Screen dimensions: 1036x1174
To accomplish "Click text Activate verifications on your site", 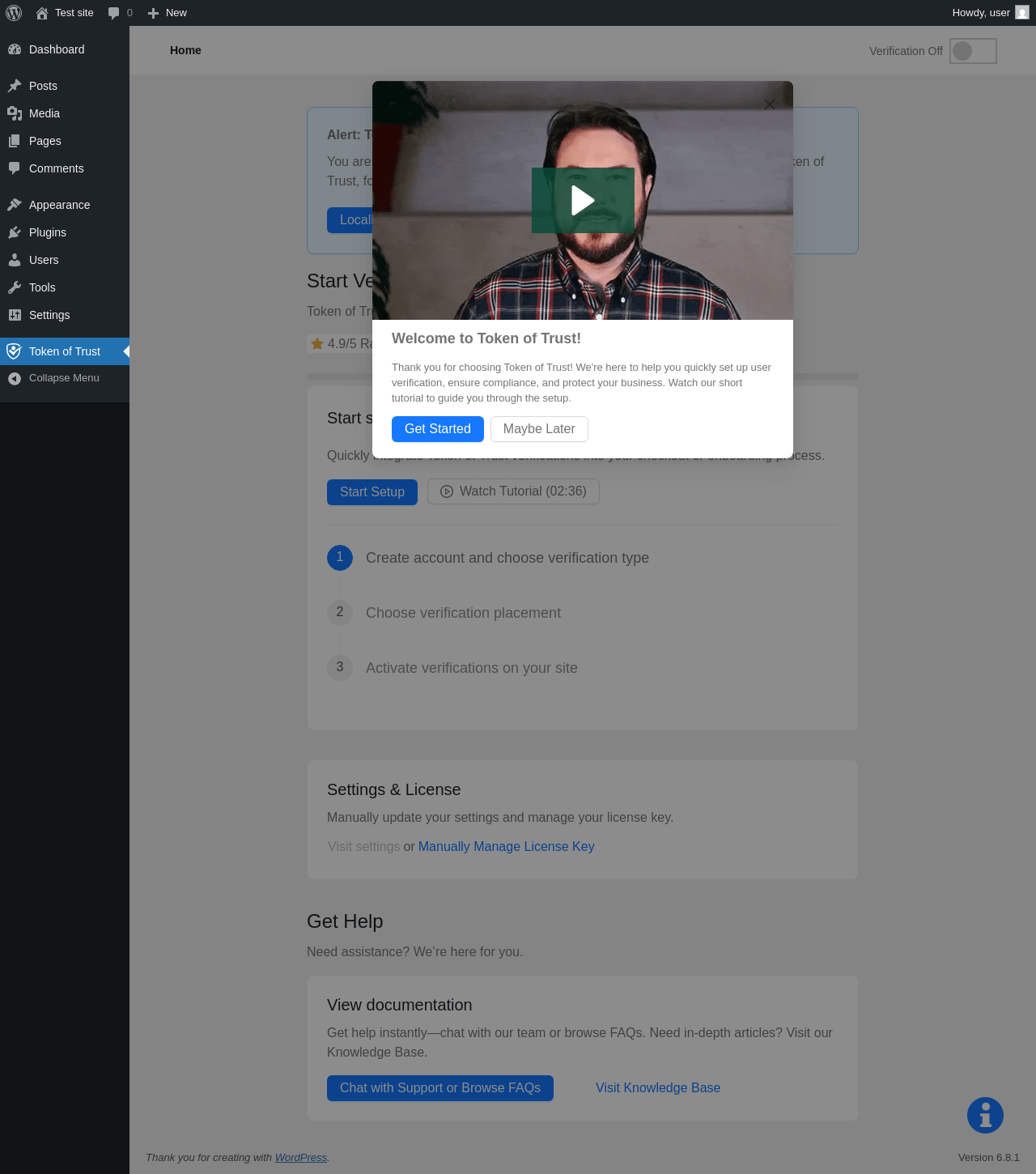I will [x=472, y=668].
